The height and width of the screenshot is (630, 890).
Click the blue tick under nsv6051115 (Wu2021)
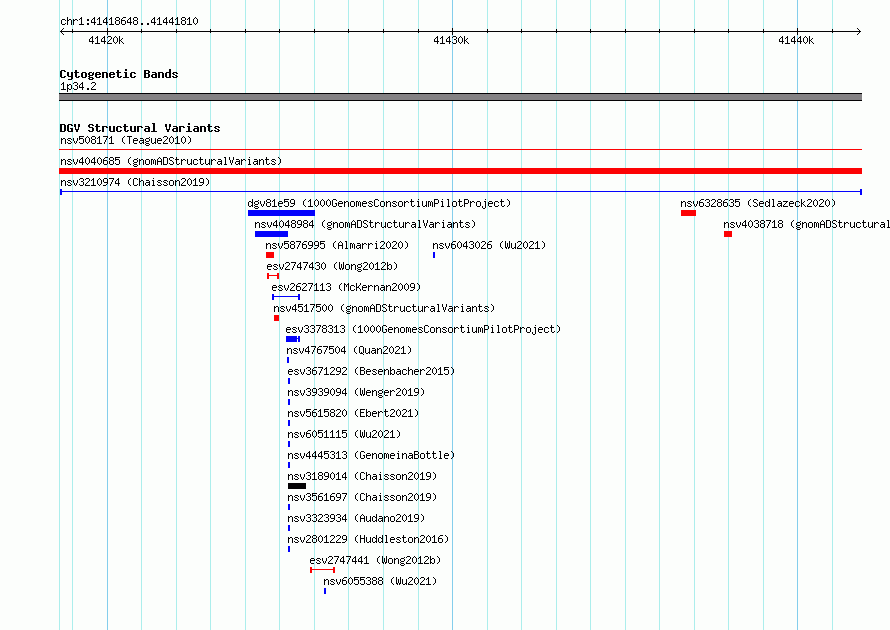[289, 444]
